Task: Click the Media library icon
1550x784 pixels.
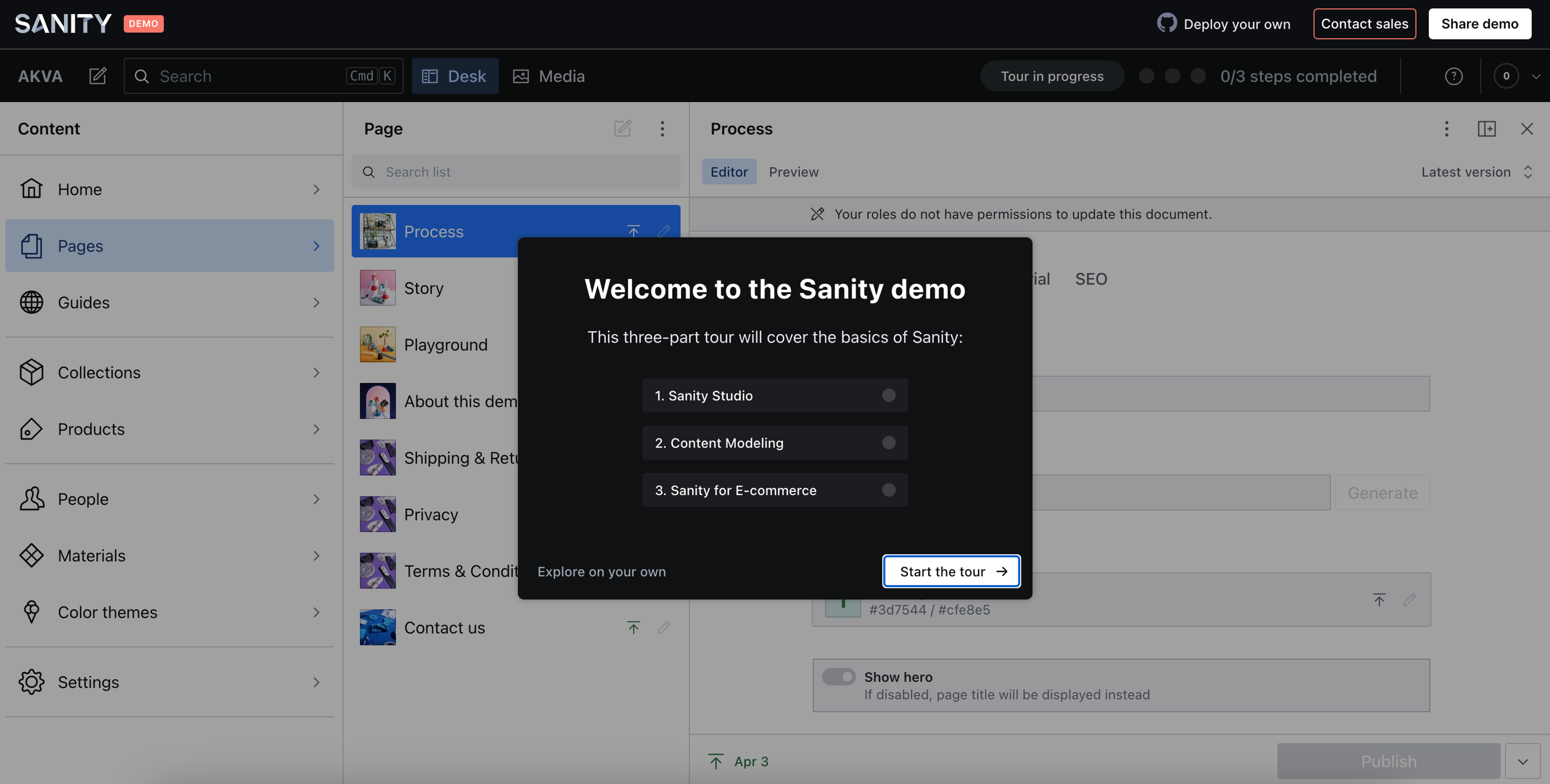Action: (520, 75)
